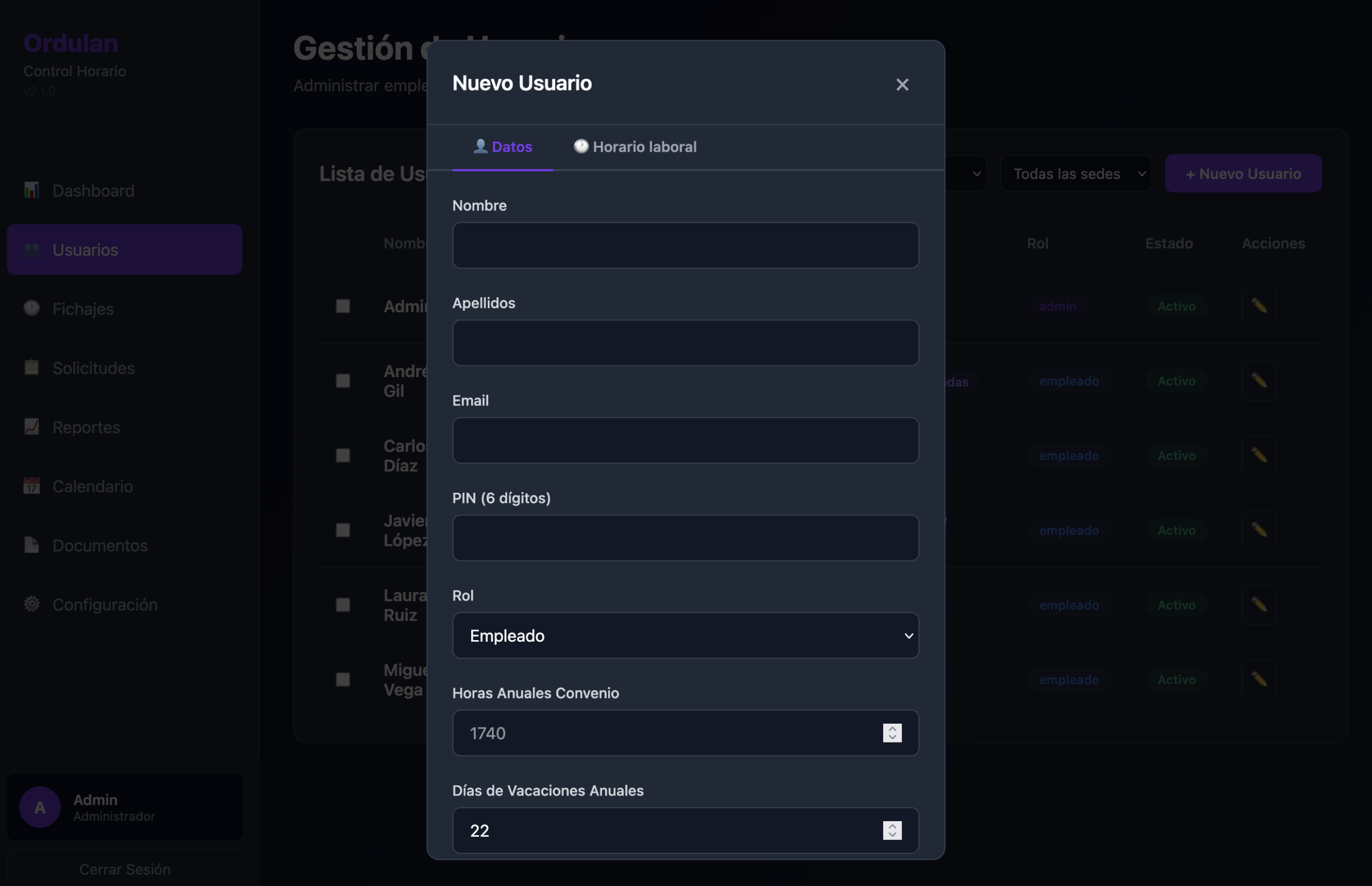Increment Horas Anuales Convenio stepper
The height and width of the screenshot is (886, 1372).
coord(892,729)
